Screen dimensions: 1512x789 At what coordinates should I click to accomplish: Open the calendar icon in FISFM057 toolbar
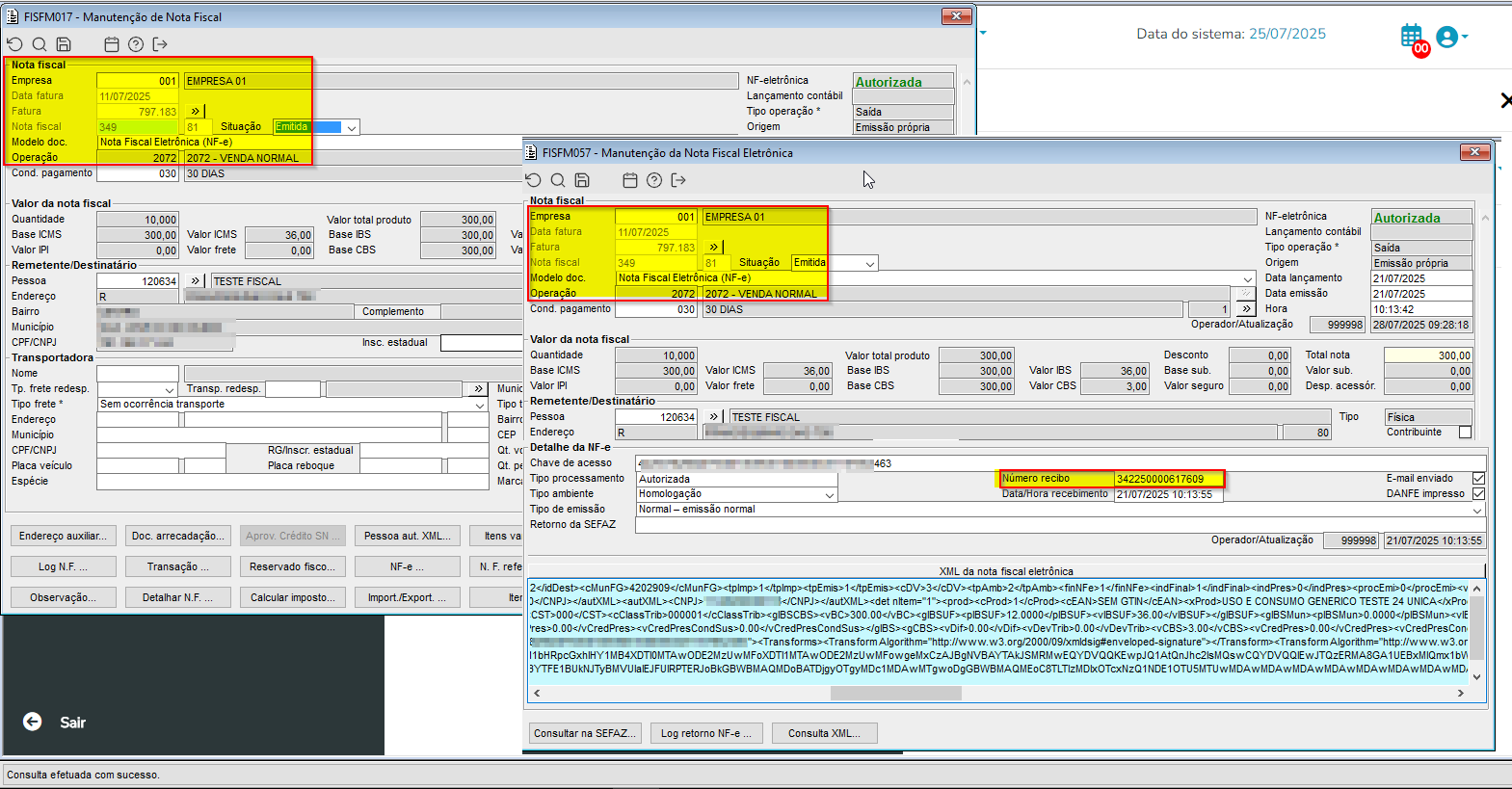click(630, 180)
